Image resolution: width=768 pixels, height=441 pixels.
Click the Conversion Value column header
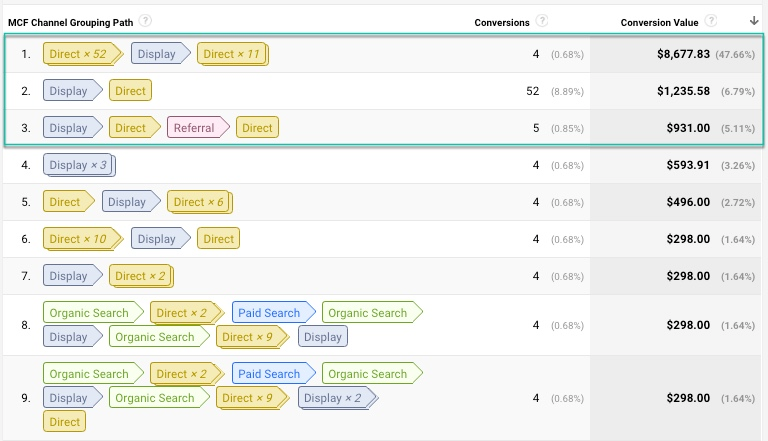659,23
